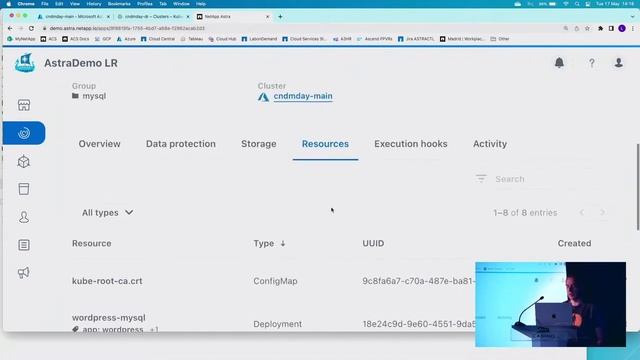Open the Account person icon in sidebar
Viewport: 640px width, 360px height.
point(24,217)
